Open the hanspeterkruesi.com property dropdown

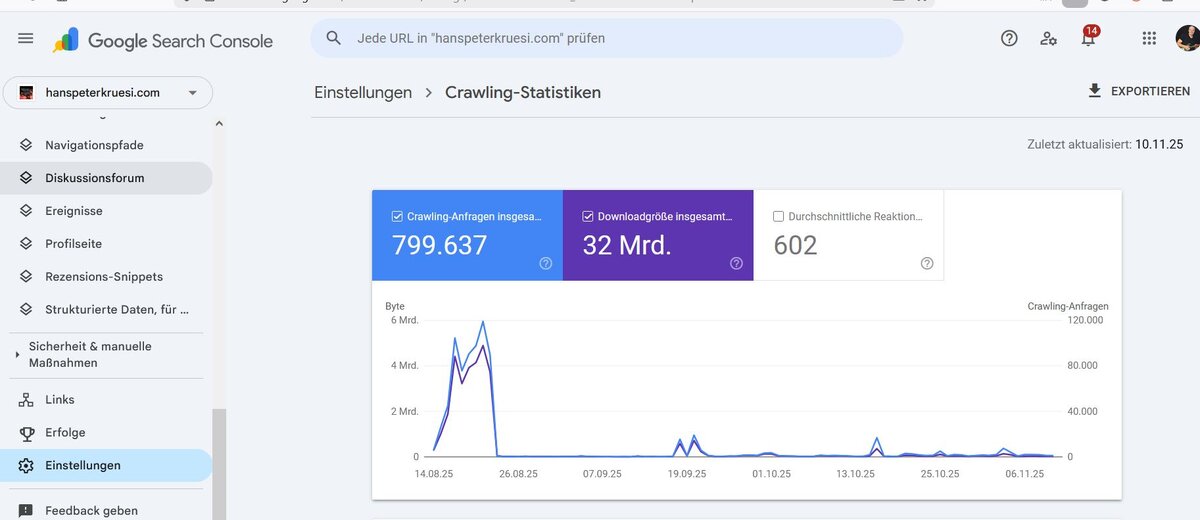tap(108, 93)
